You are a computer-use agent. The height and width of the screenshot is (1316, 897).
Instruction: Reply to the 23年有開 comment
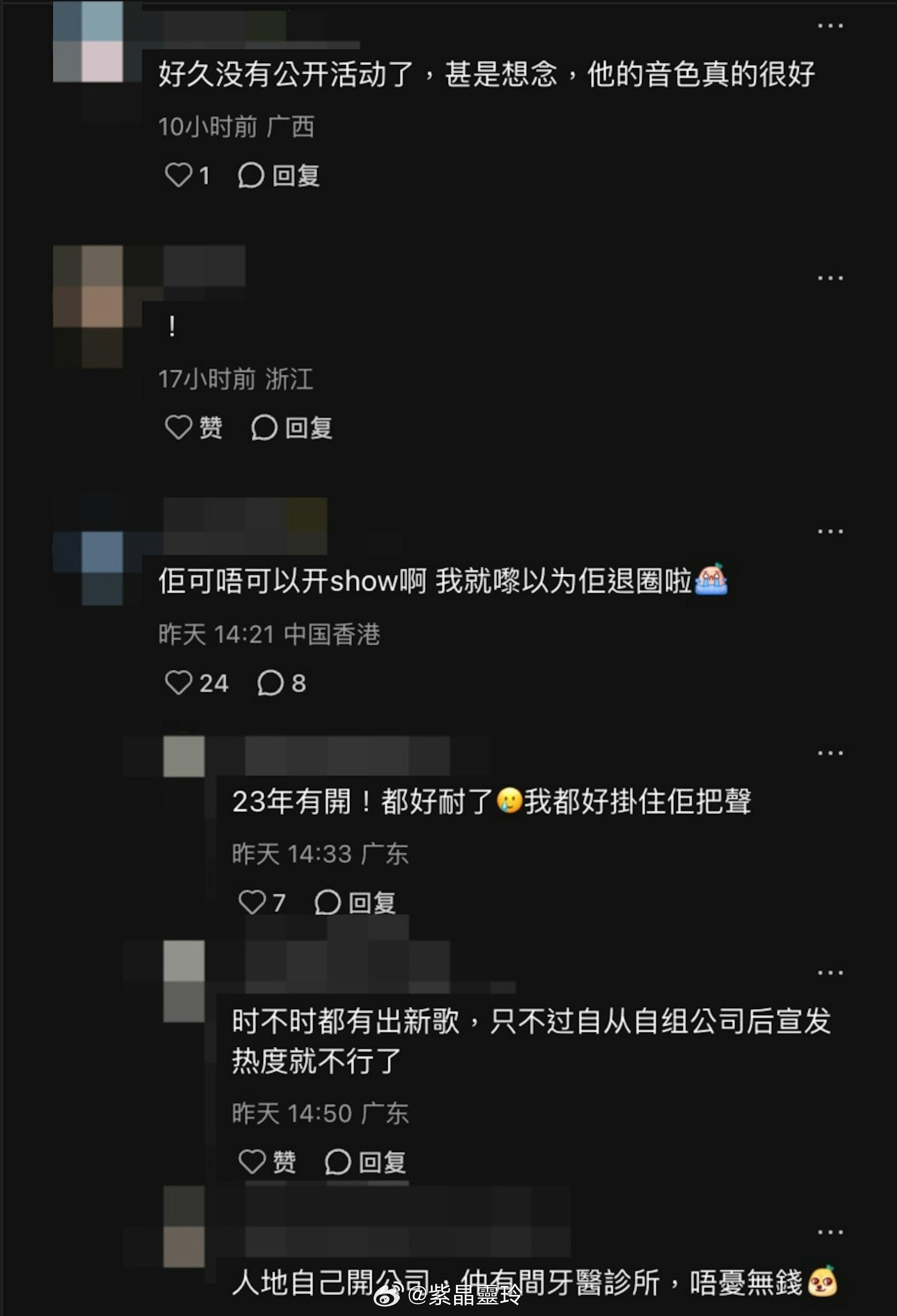point(355,902)
